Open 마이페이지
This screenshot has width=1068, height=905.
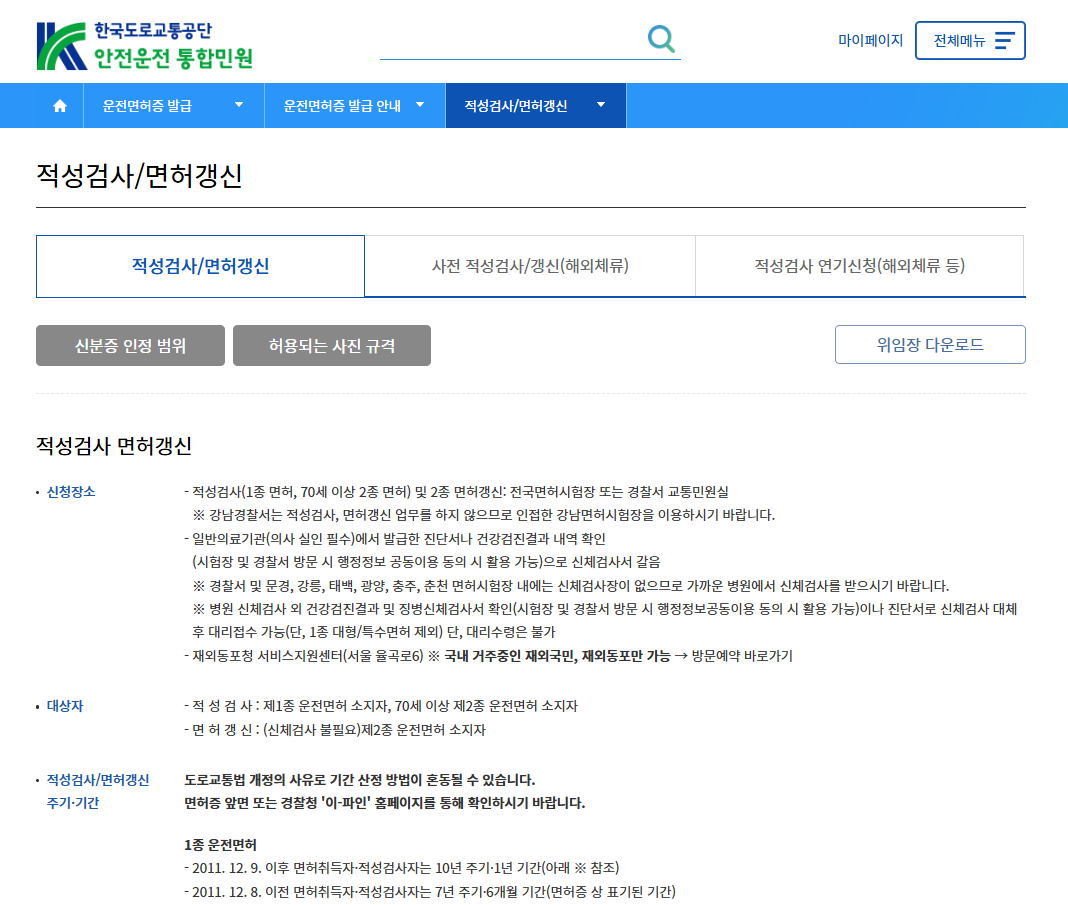click(x=869, y=40)
